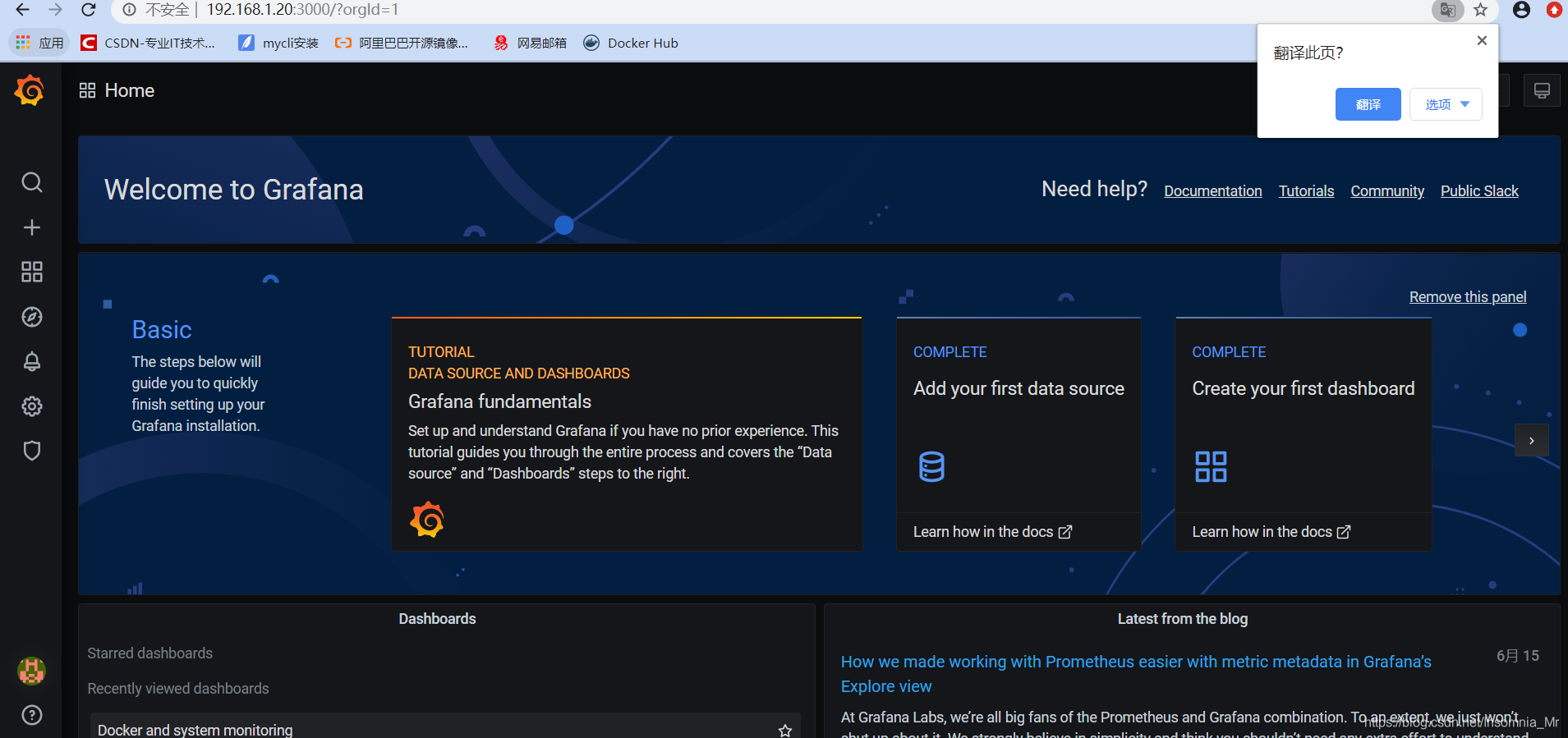This screenshot has height=738, width=1568.
Task: Click the cycle view mode monitor icon
Action: 1542,90
